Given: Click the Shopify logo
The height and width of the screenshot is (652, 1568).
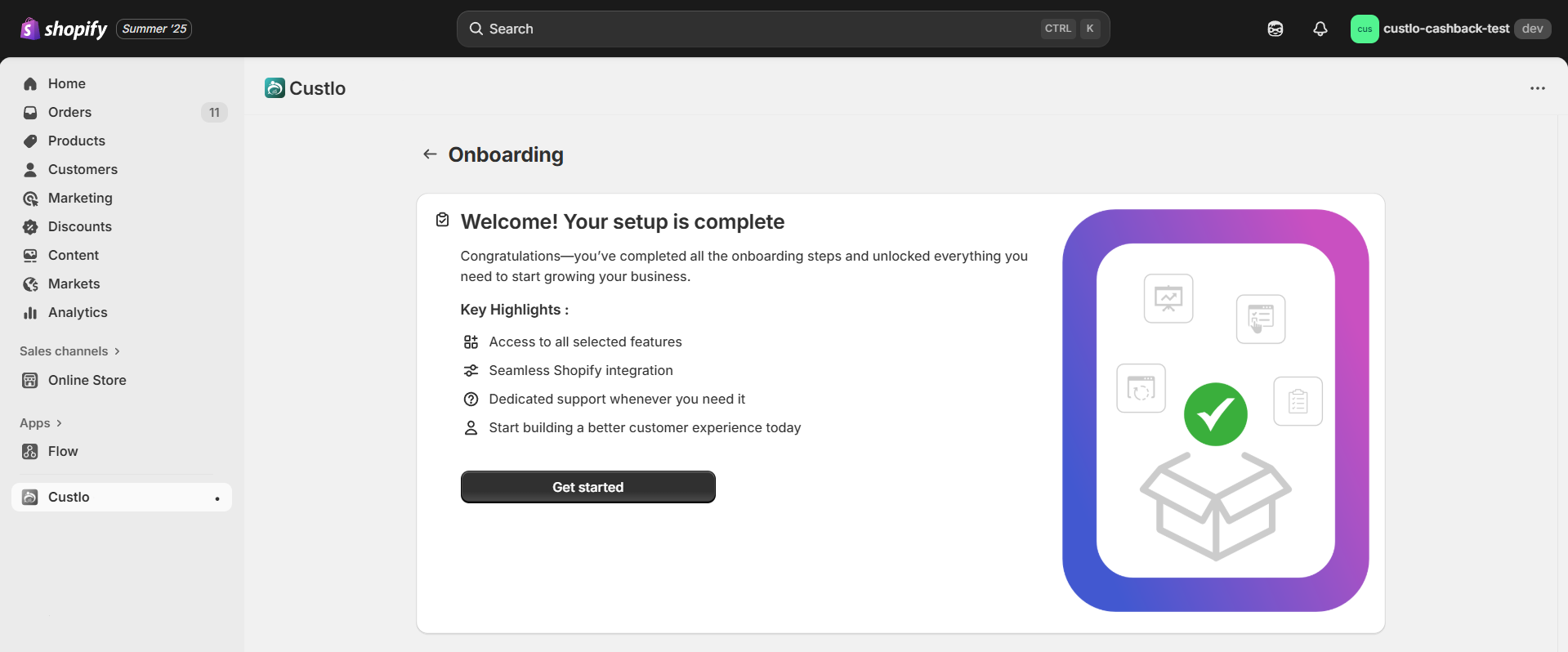Looking at the screenshot, I should pos(64,29).
